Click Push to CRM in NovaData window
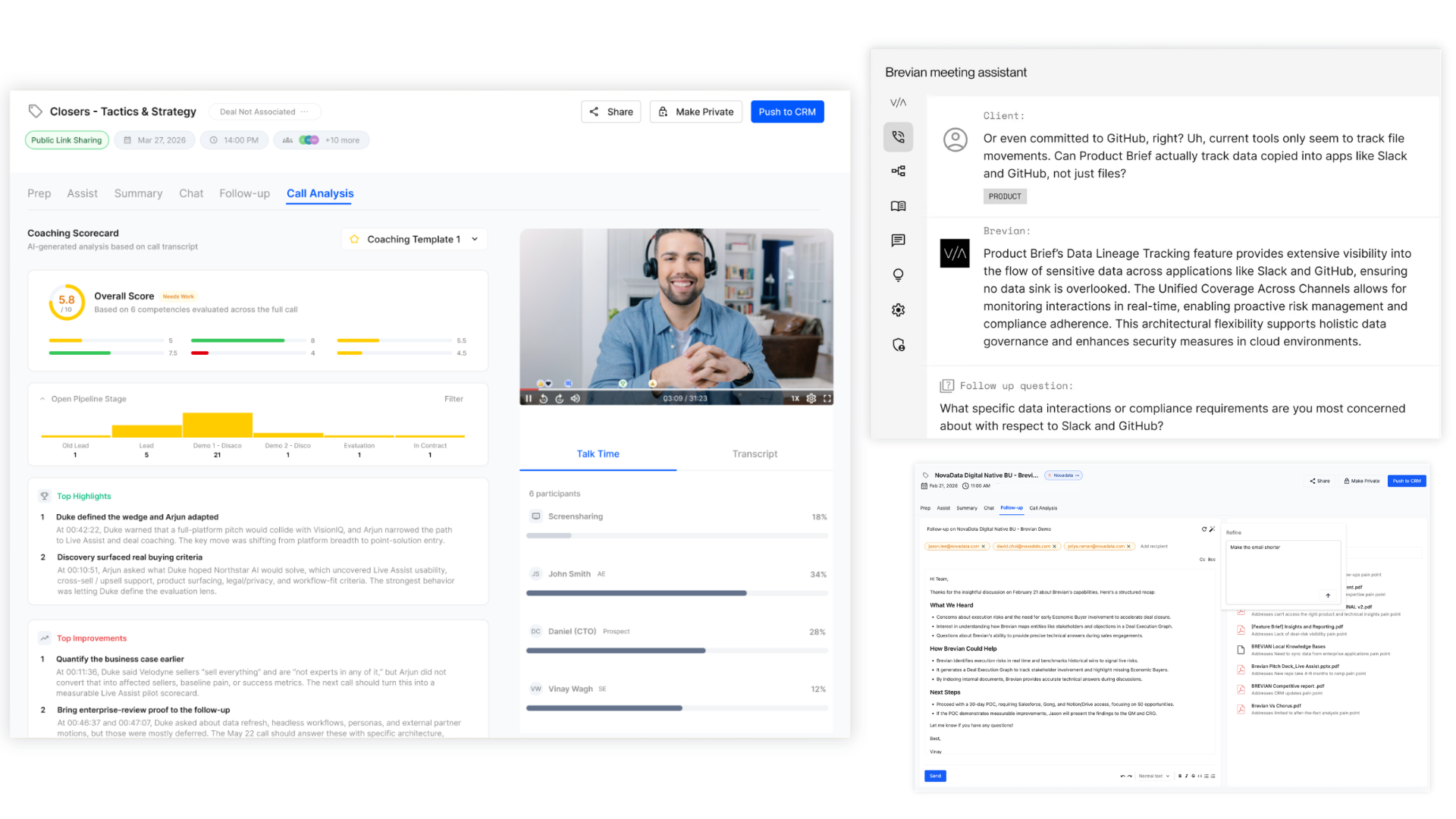This screenshot has width=1456, height=819. (1407, 481)
